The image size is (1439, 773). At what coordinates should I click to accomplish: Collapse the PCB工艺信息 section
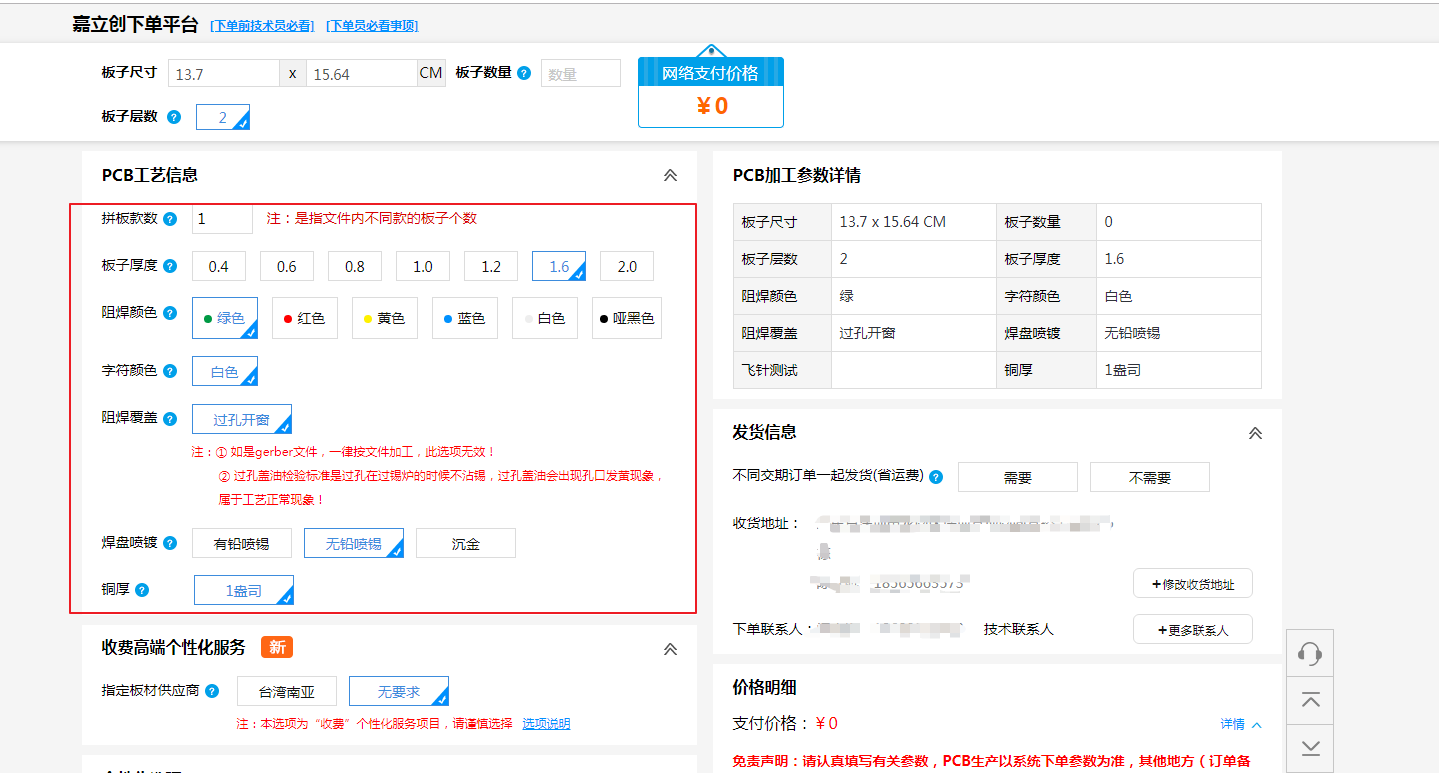670,176
